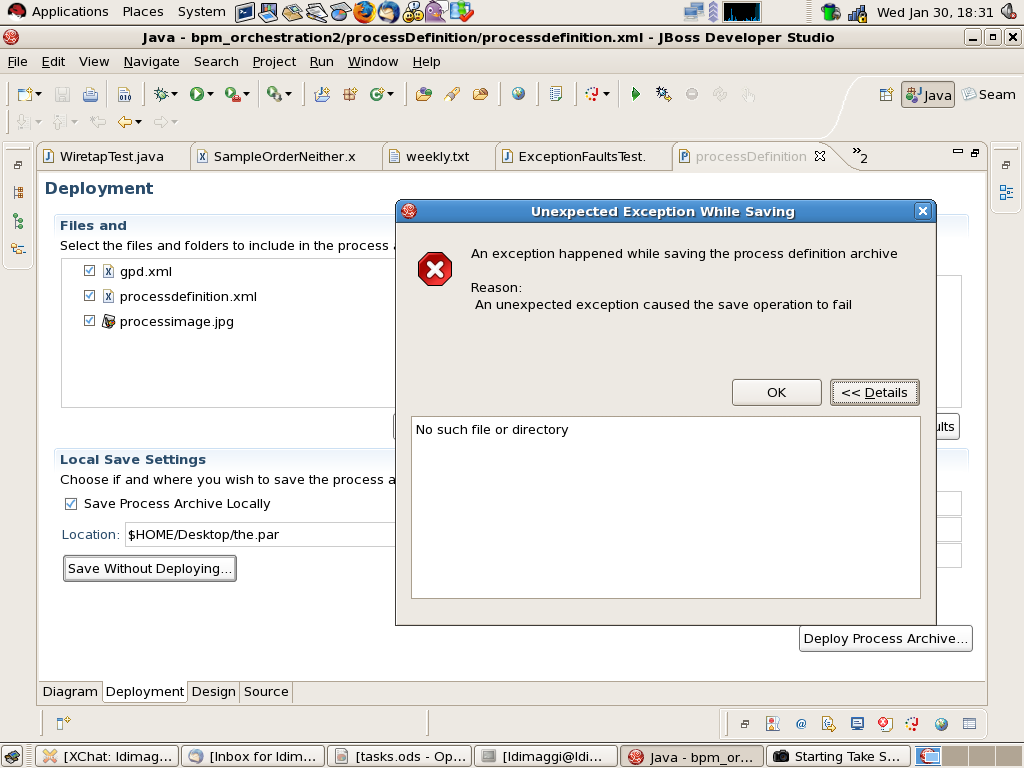
Task: Click the globe icon in bottom bar
Action: point(941,724)
